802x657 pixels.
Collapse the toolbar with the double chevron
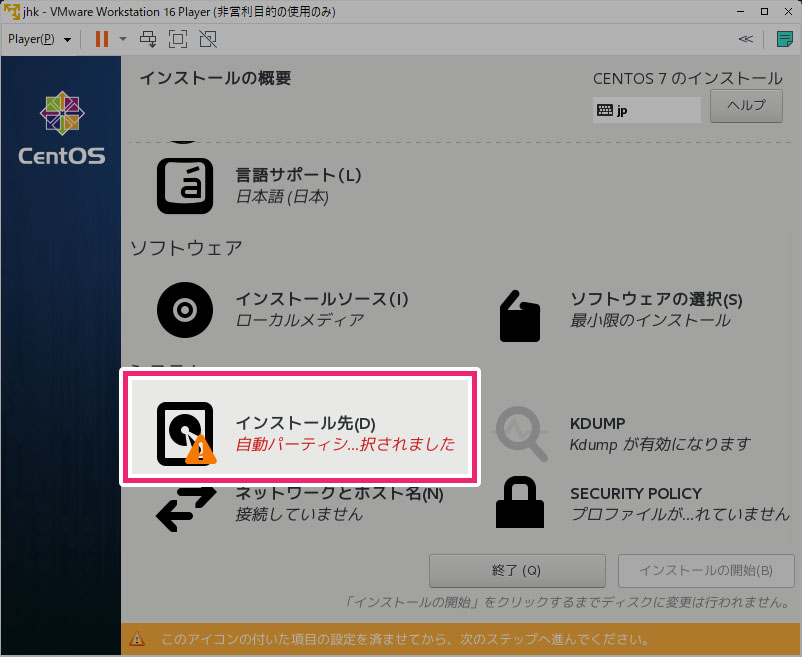(746, 39)
